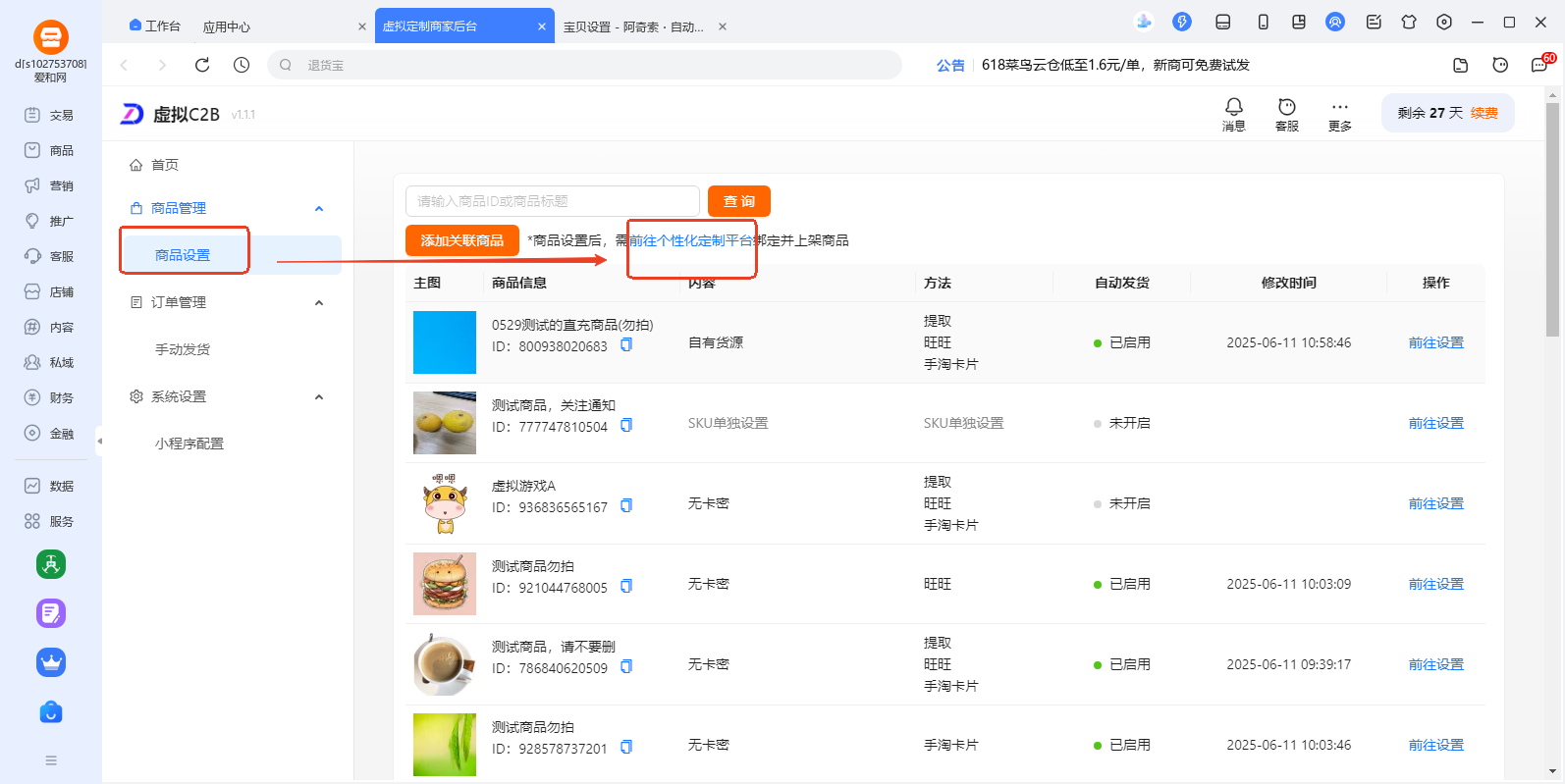This screenshot has height=784, width=1565.
Task: Copy product ID 928578737201
Action: (626, 748)
